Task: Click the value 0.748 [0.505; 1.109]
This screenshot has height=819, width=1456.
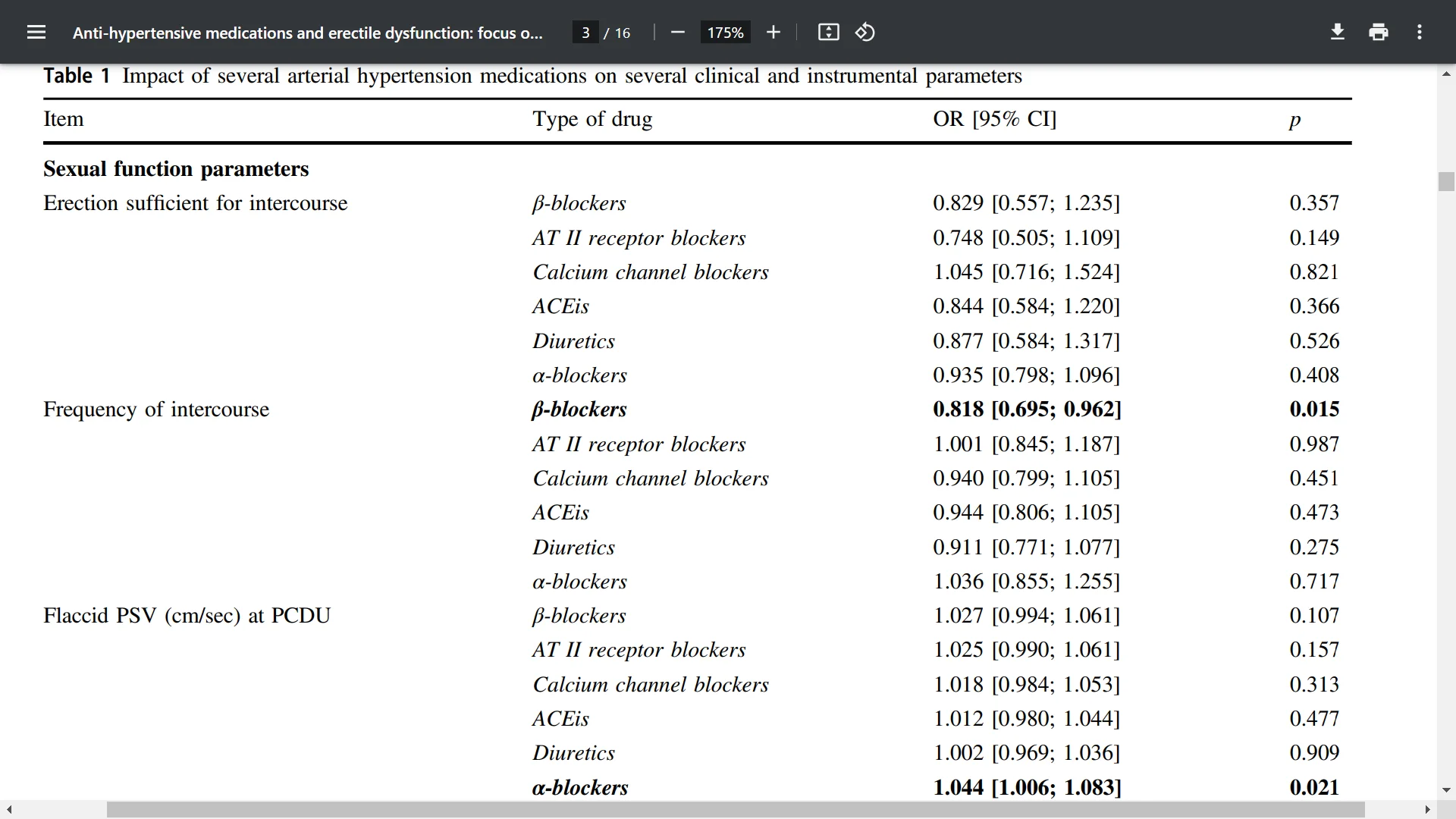Action: coord(1026,237)
